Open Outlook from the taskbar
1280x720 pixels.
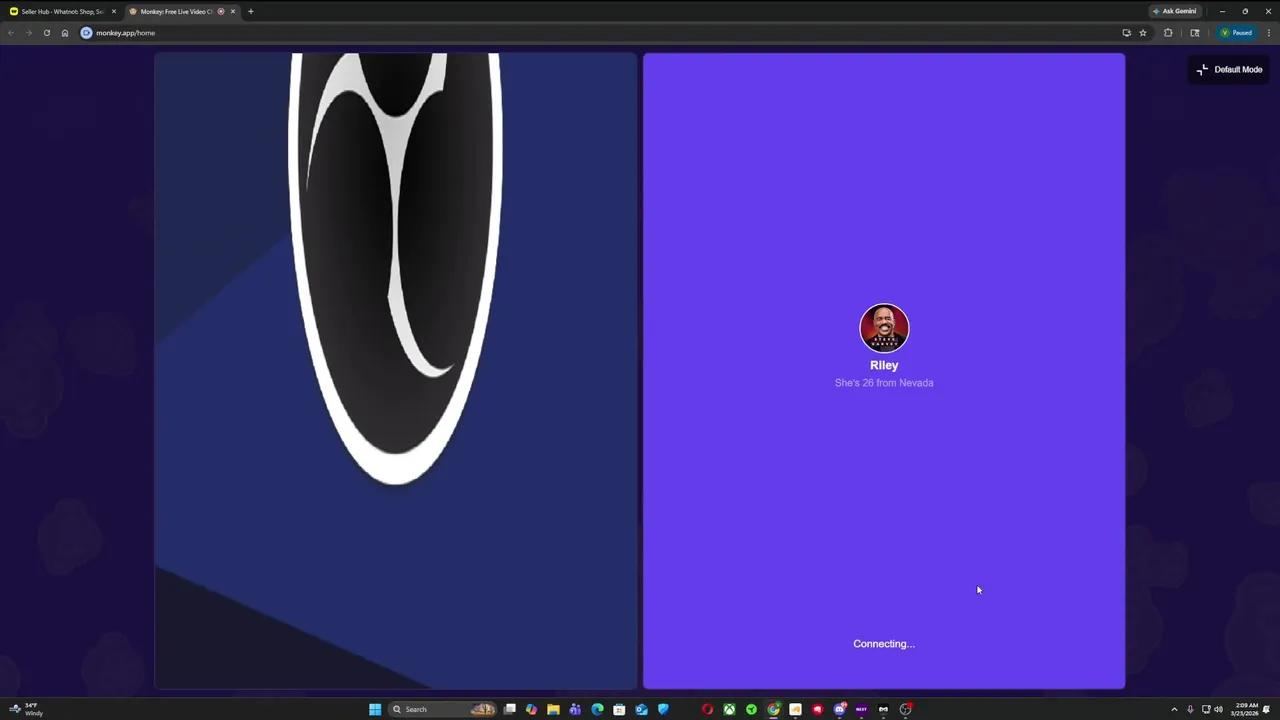[x=641, y=709]
